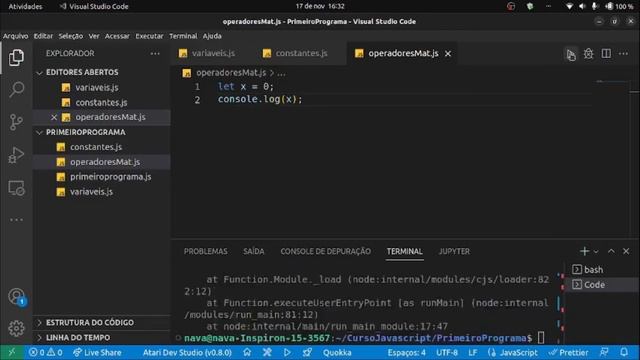This screenshot has width=640, height=360.
Task: Close the operadoresMat.js editor tab
Action: tap(448, 53)
